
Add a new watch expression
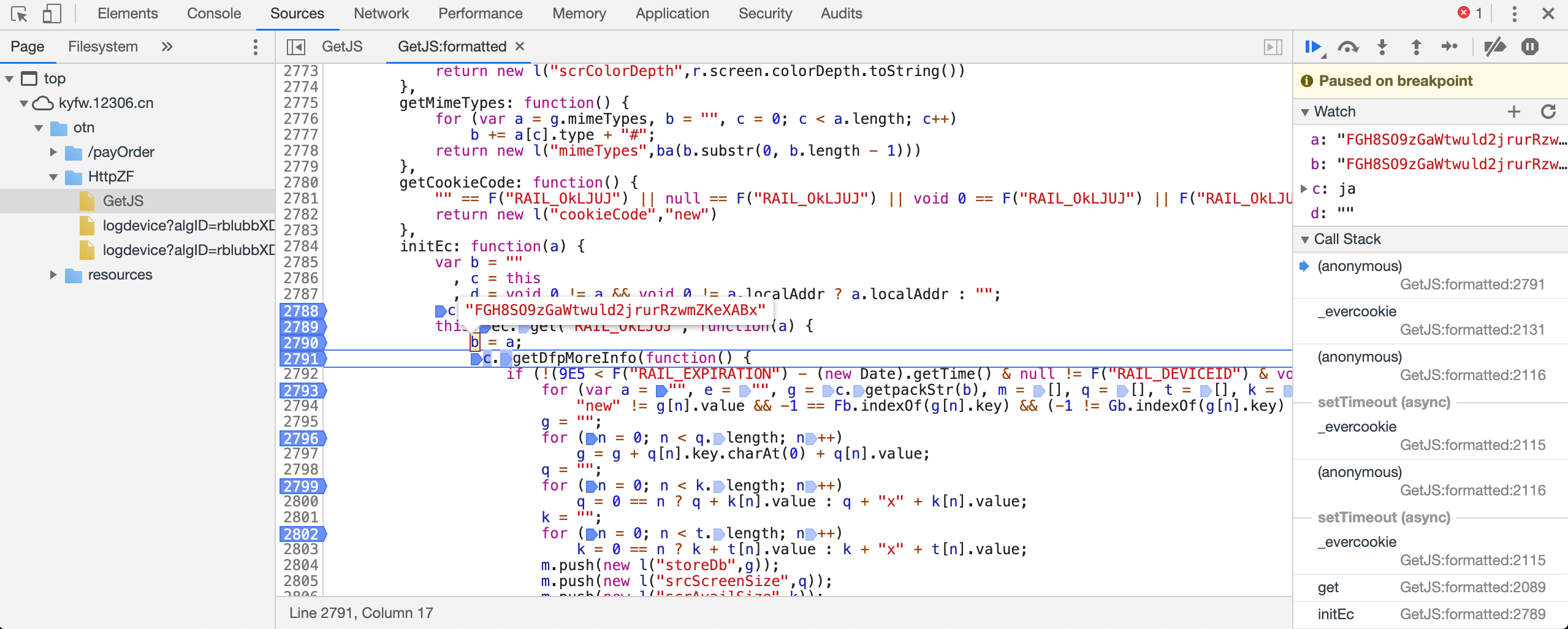coord(1514,112)
